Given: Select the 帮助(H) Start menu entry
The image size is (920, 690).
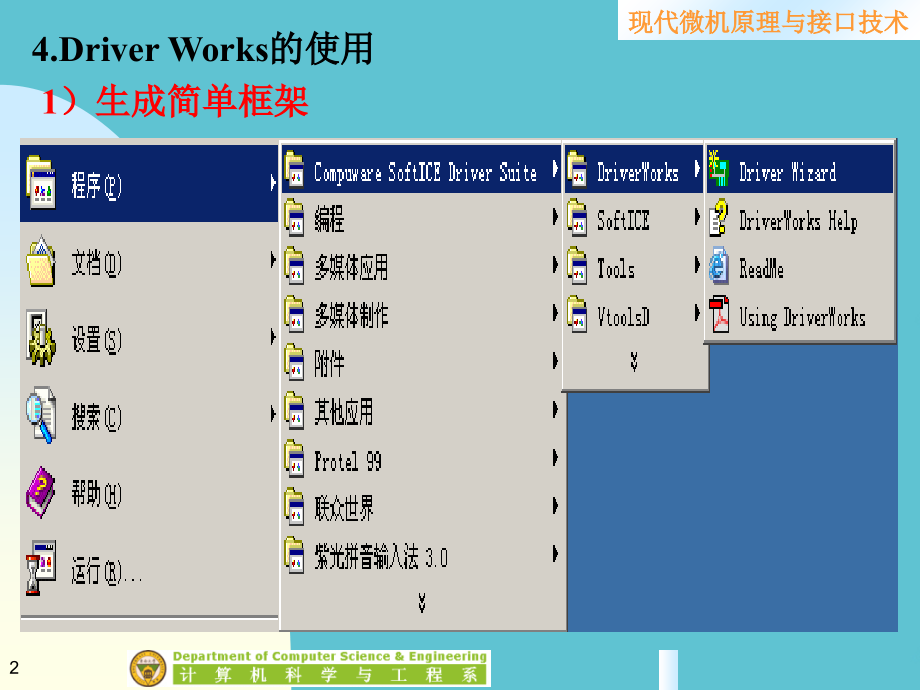Looking at the screenshot, I should pos(149,493).
